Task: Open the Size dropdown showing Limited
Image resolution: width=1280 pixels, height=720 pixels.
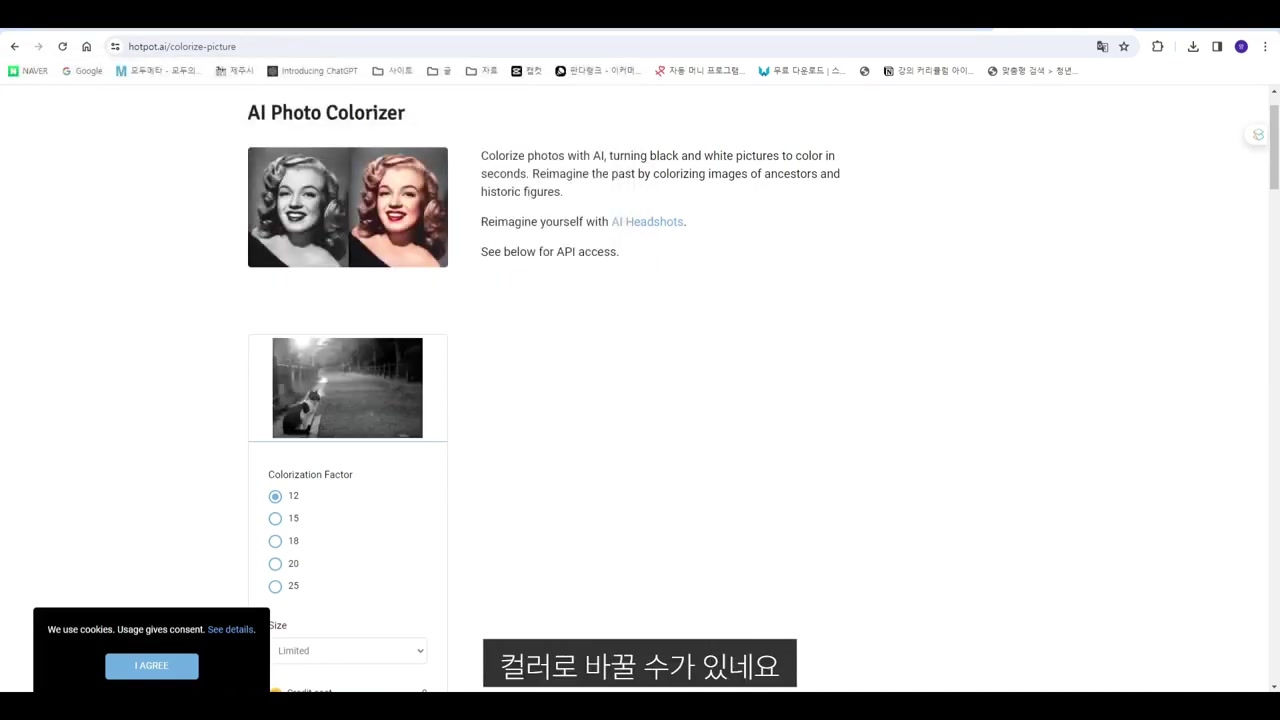Action: point(348,651)
